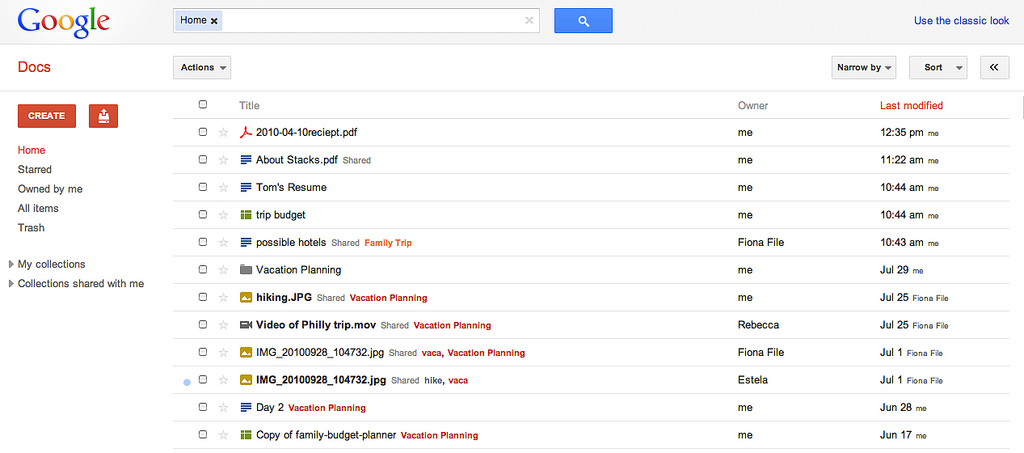Click Use the classic look link
The width and height of the screenshot is (1024, 453).
(x=961, y=21)
